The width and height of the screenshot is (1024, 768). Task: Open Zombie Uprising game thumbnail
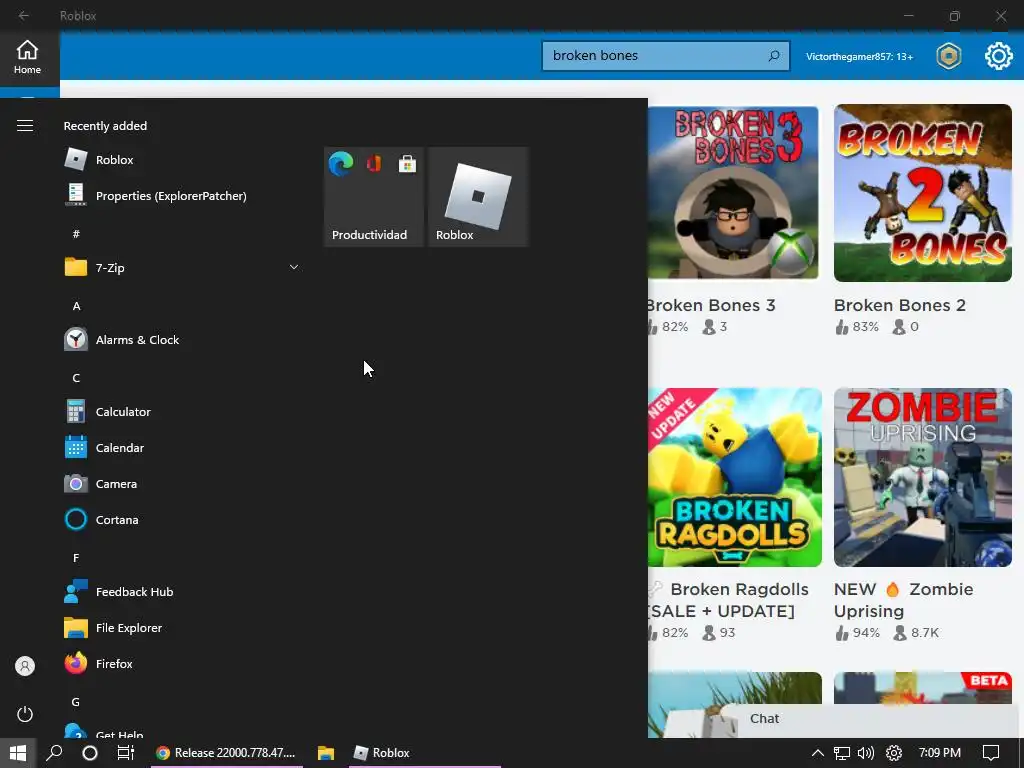click(x=923, y=477)
